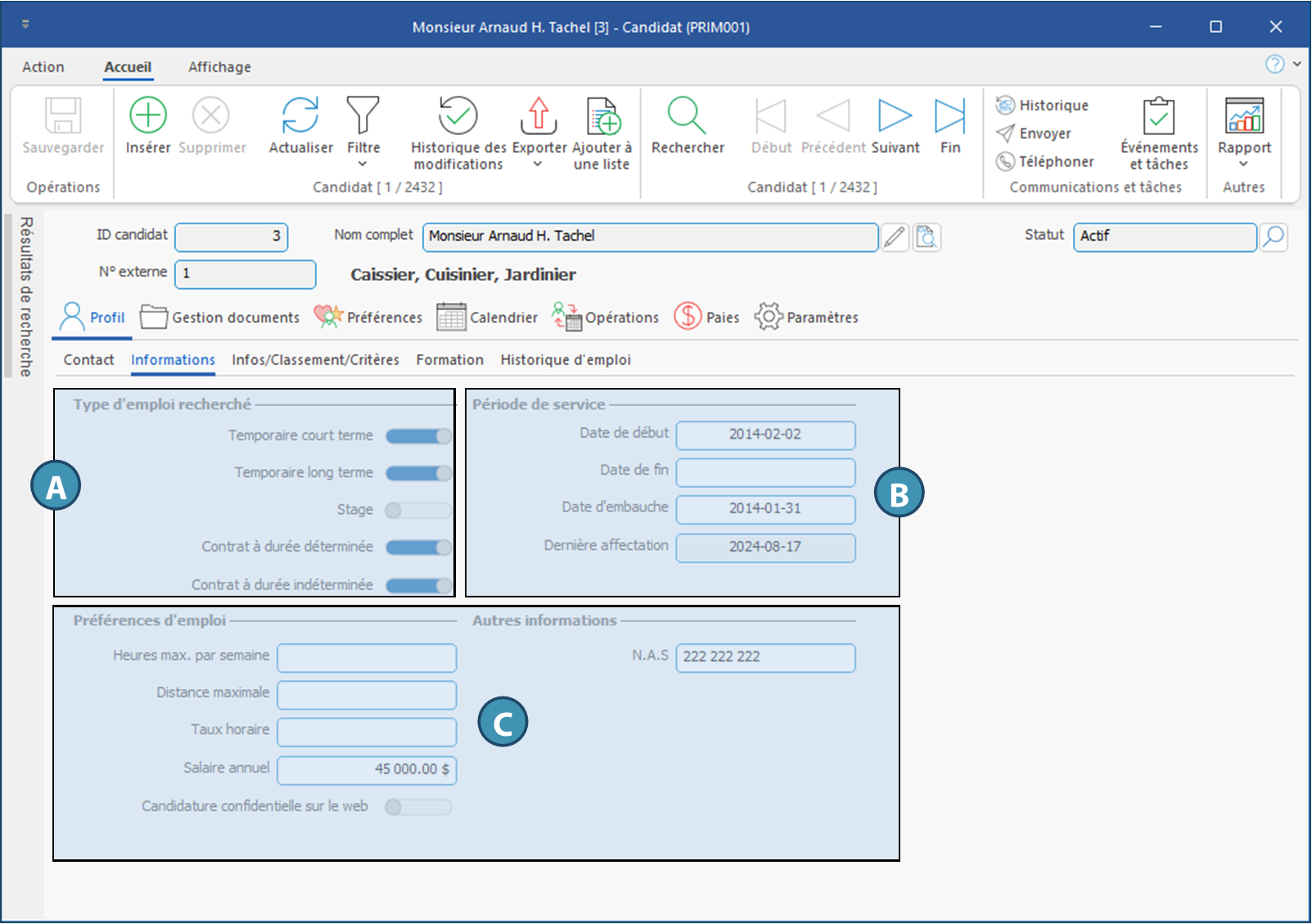
Task: Refresh the record with Actualiser
Action: [300, 115]
